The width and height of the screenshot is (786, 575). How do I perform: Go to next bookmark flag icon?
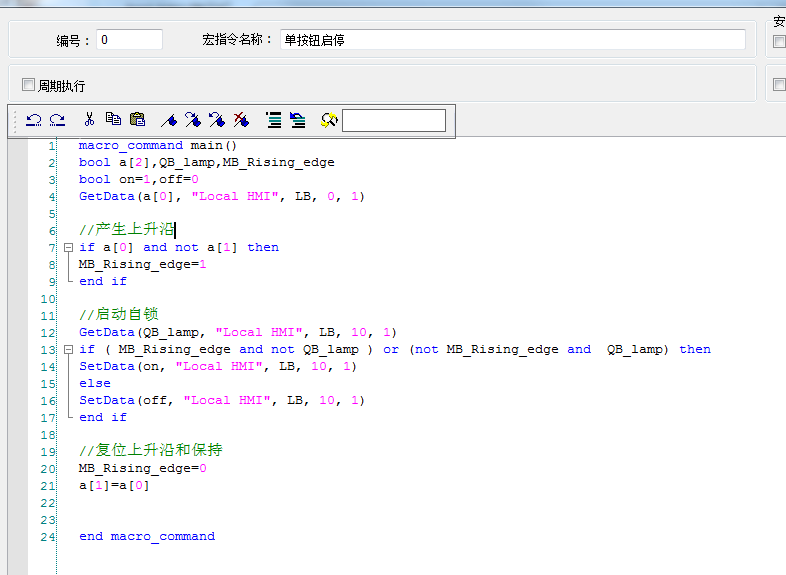193,120
